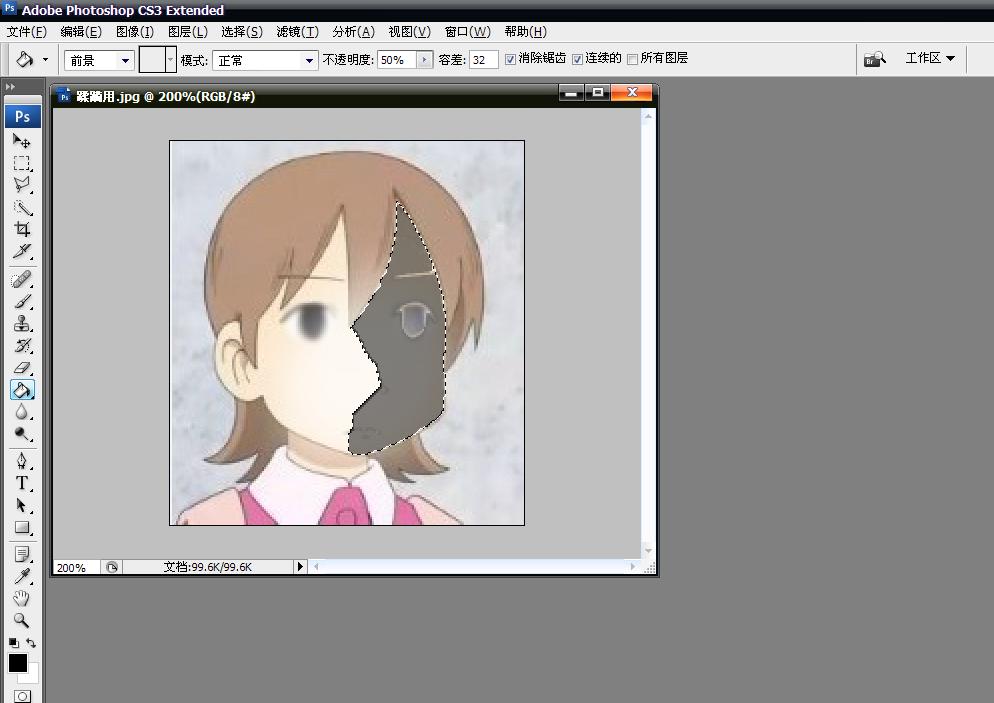
Task: Enable the 所有图层 checkbox
Action: coord(632,60)
